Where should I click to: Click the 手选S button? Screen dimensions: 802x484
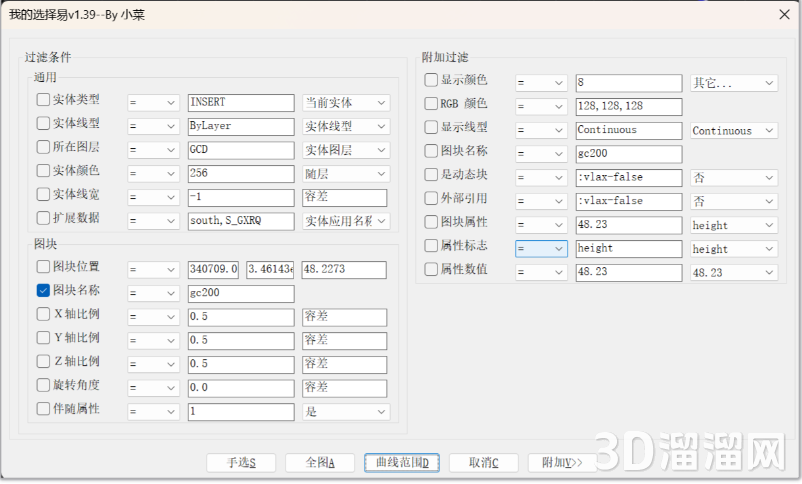pyautogui.click(x=241, y=463)
